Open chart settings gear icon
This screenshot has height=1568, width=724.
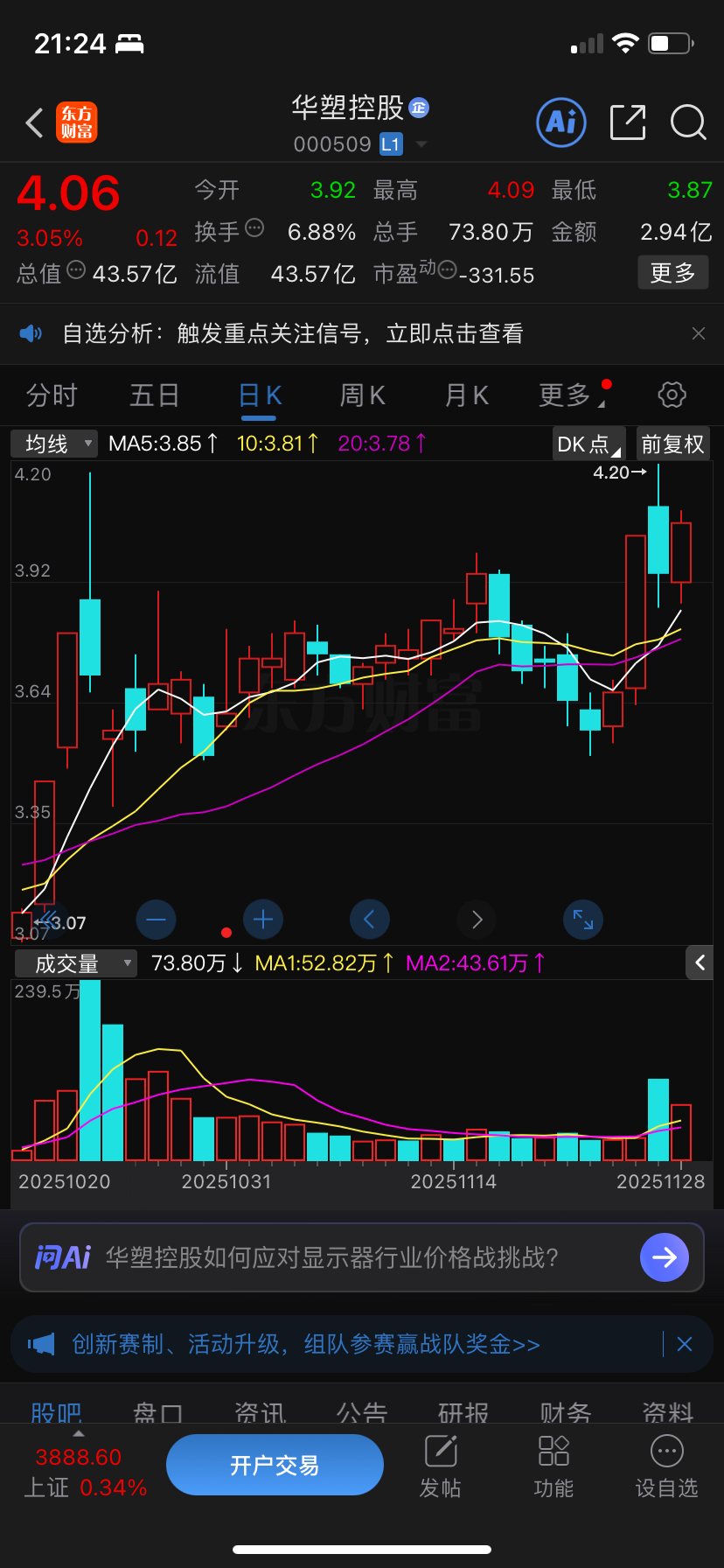[672, 395]
